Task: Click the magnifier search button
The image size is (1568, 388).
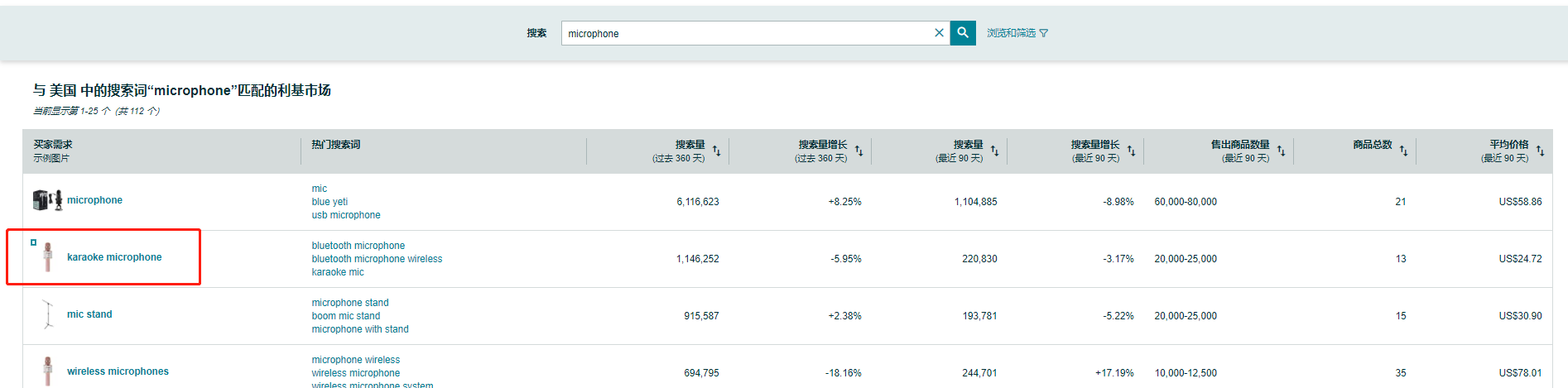Action: (x=963, y=33)
